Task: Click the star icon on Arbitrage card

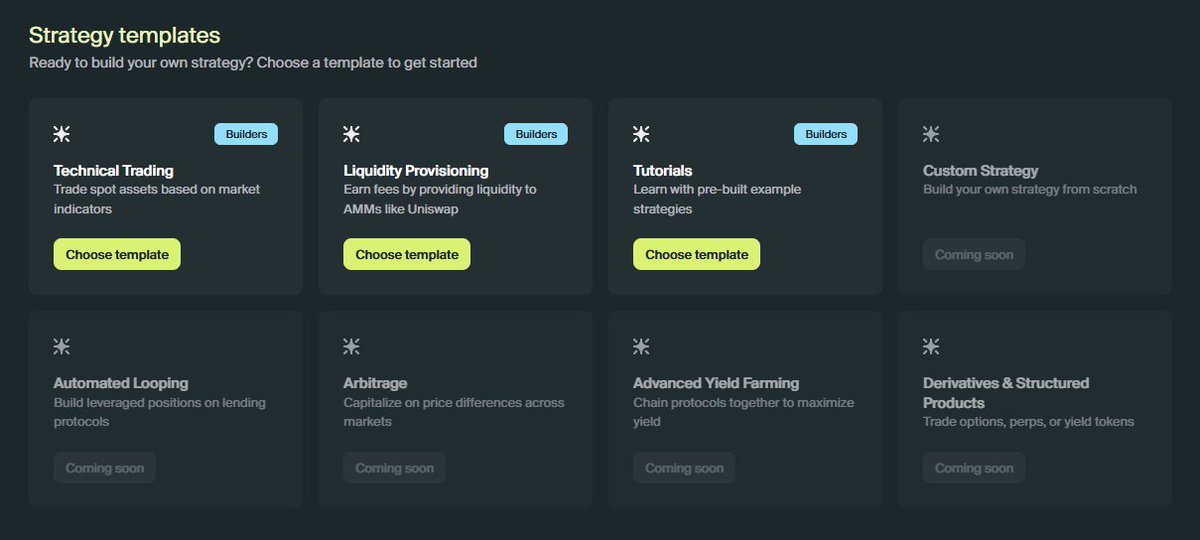Action: pos(352,346)
